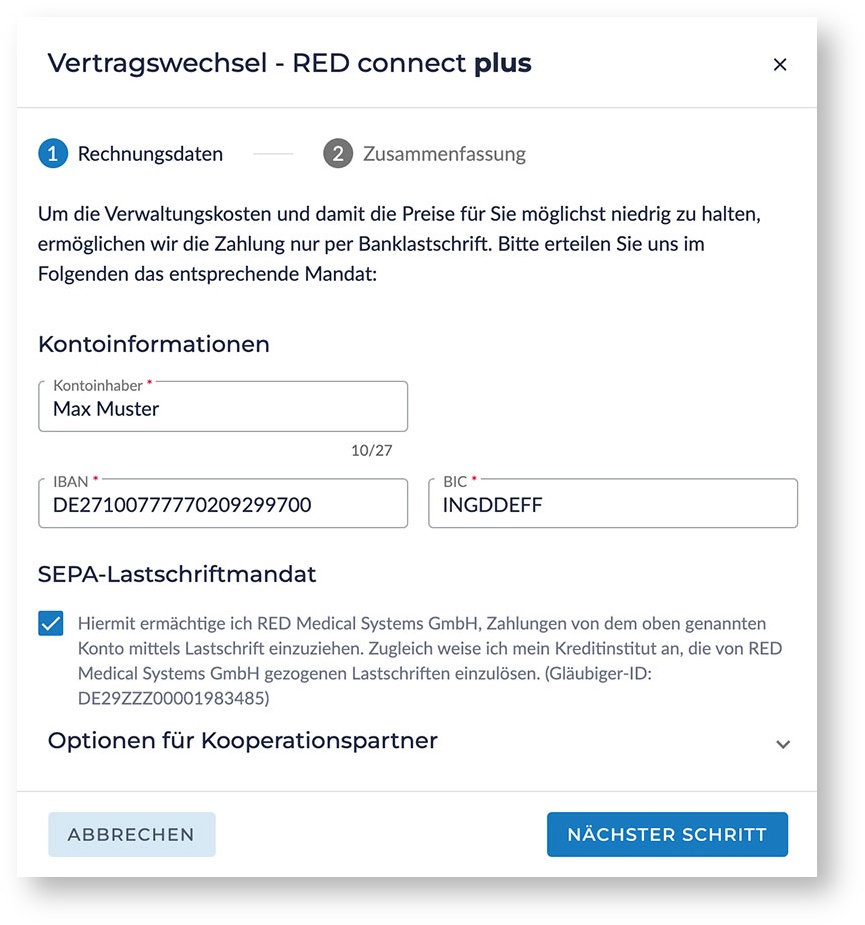Go to the Zusammenfassung step label
The height and width of the screenshot is (925, 865).
444,154
